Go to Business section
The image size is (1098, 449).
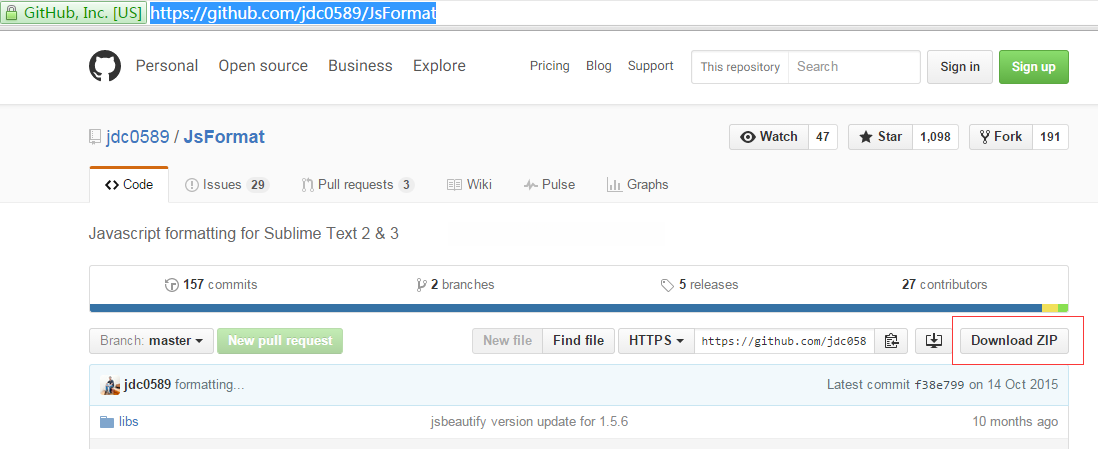click(361, 66)
